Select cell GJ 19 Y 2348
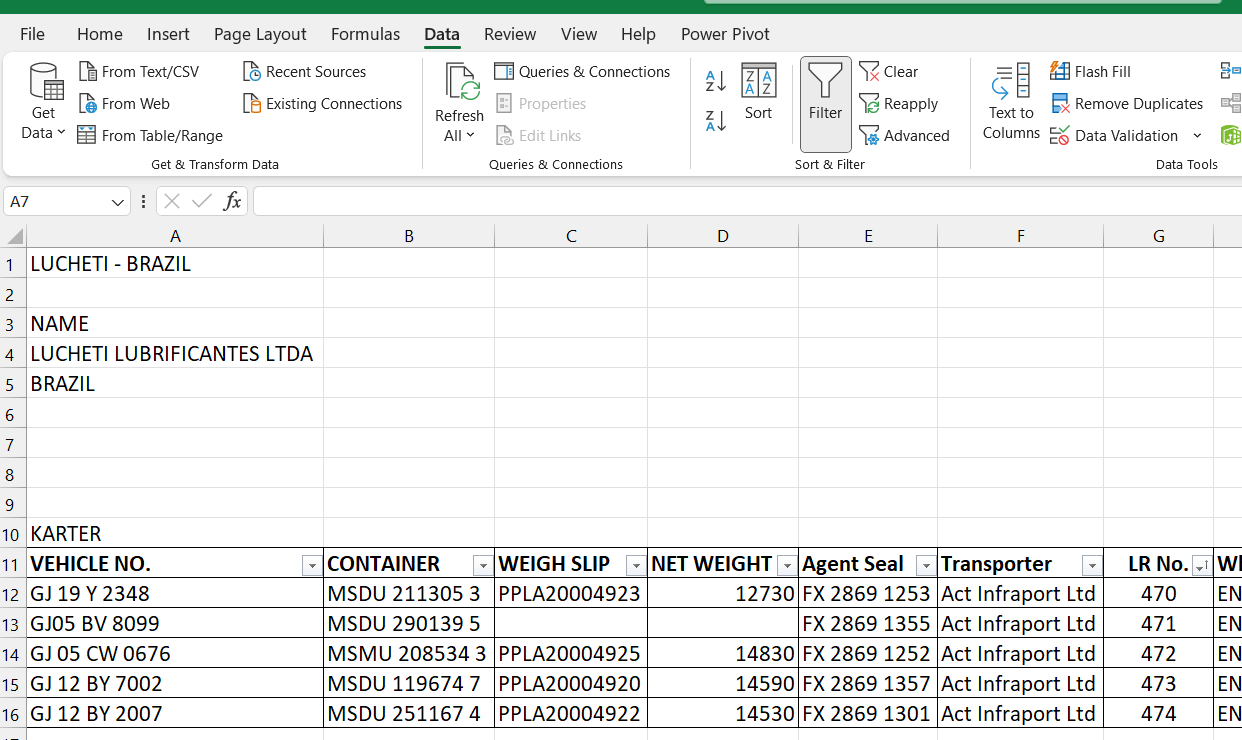 pyautogui.click(x=175, y=594)
